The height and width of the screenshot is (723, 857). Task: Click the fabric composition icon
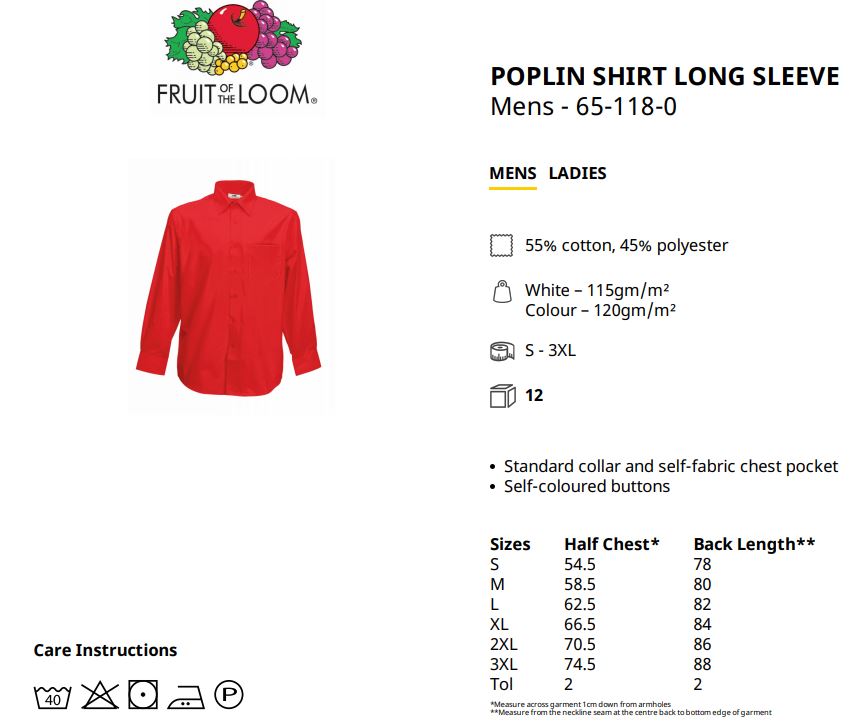point(501,245)
